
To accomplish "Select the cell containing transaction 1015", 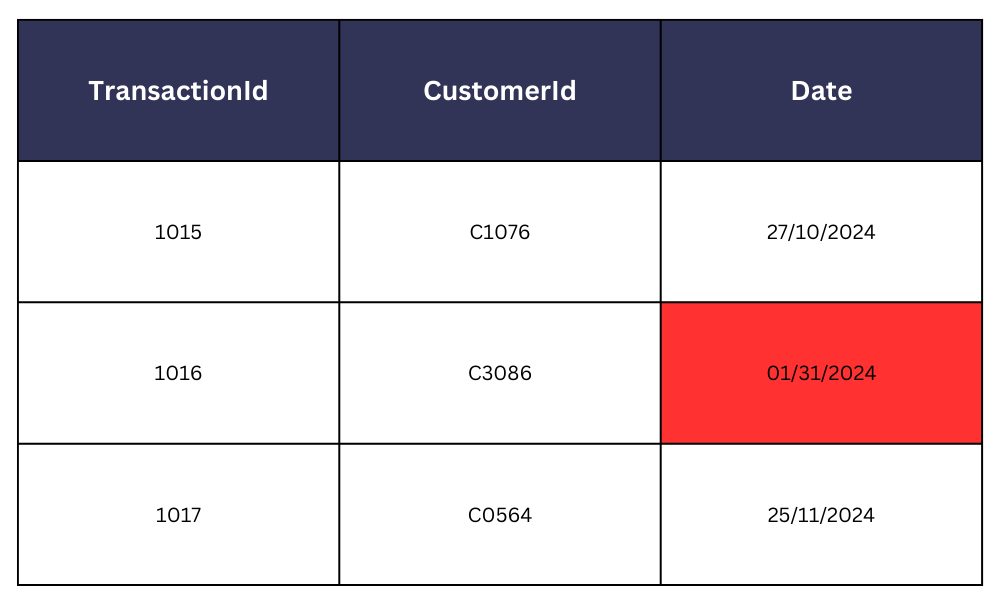I will tap(178, 232).
